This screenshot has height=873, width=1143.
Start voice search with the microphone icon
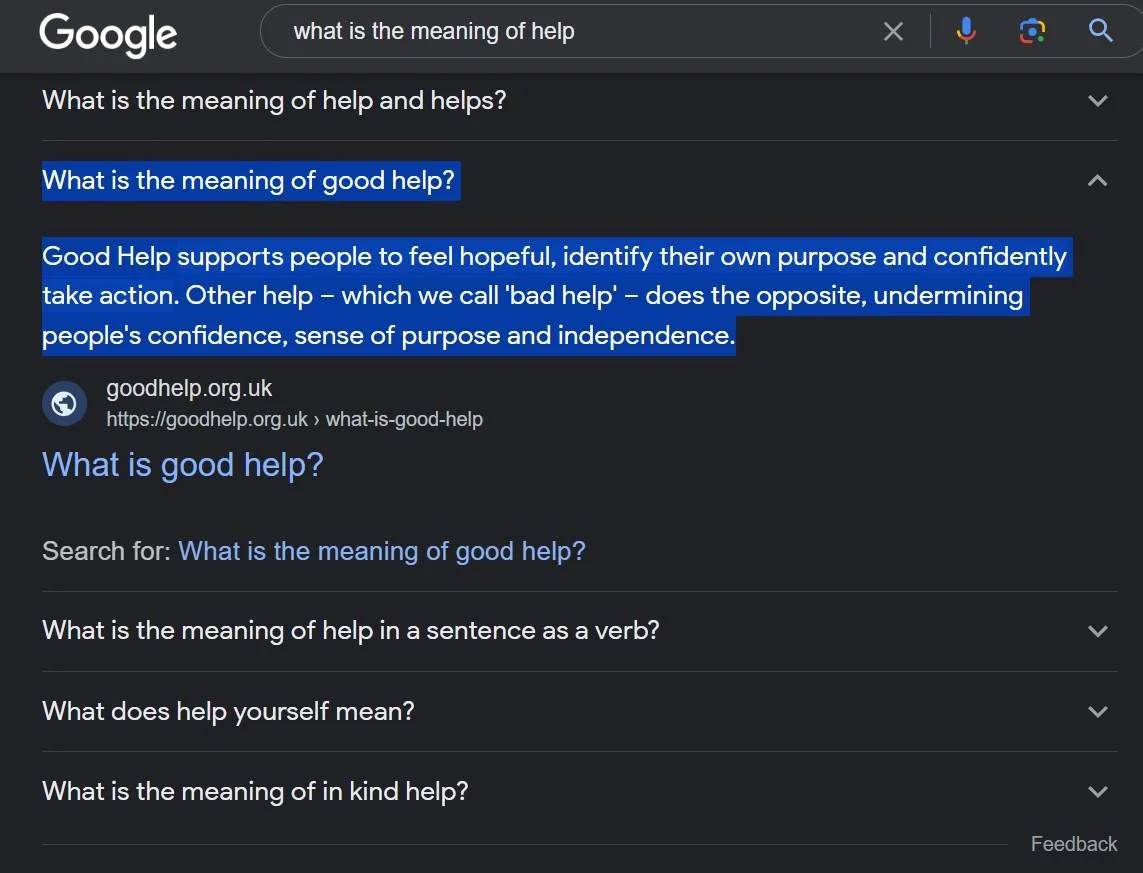[x=966, y=31]
